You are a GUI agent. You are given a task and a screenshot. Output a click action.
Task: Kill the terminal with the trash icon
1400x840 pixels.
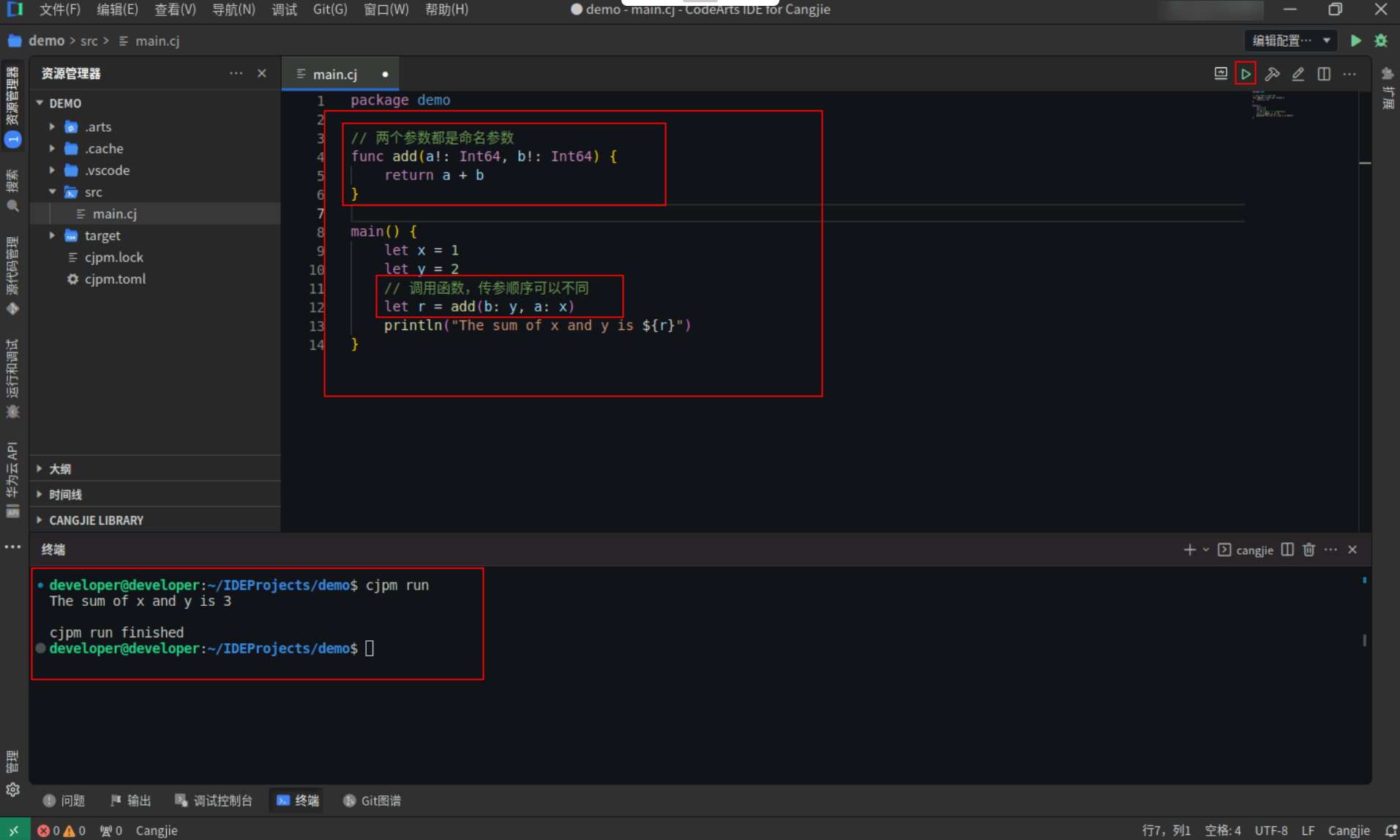1309,550
